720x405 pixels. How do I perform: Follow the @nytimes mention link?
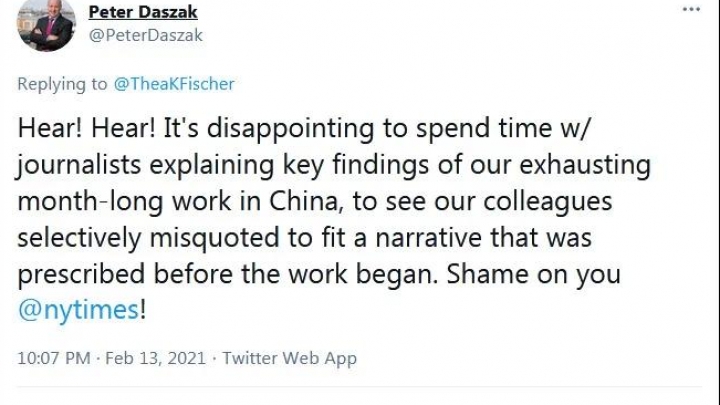coord(79,310)
